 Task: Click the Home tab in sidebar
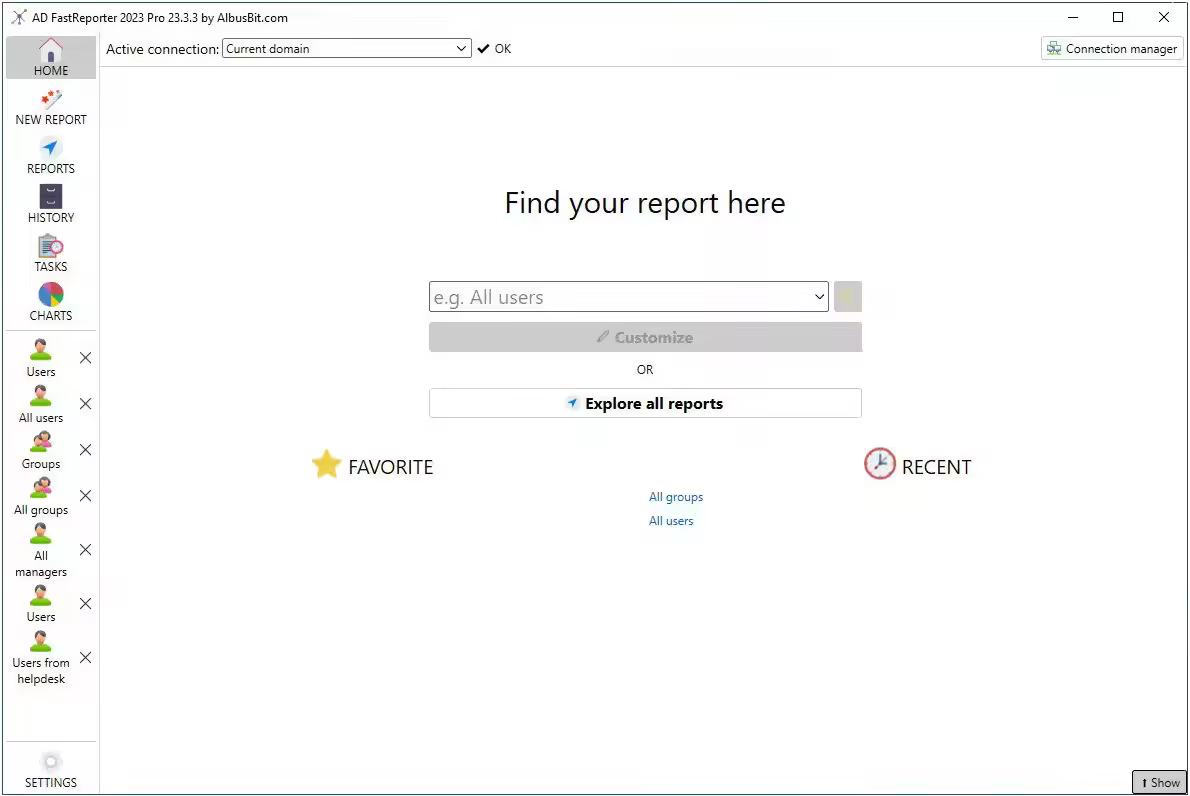click(51, 58)
